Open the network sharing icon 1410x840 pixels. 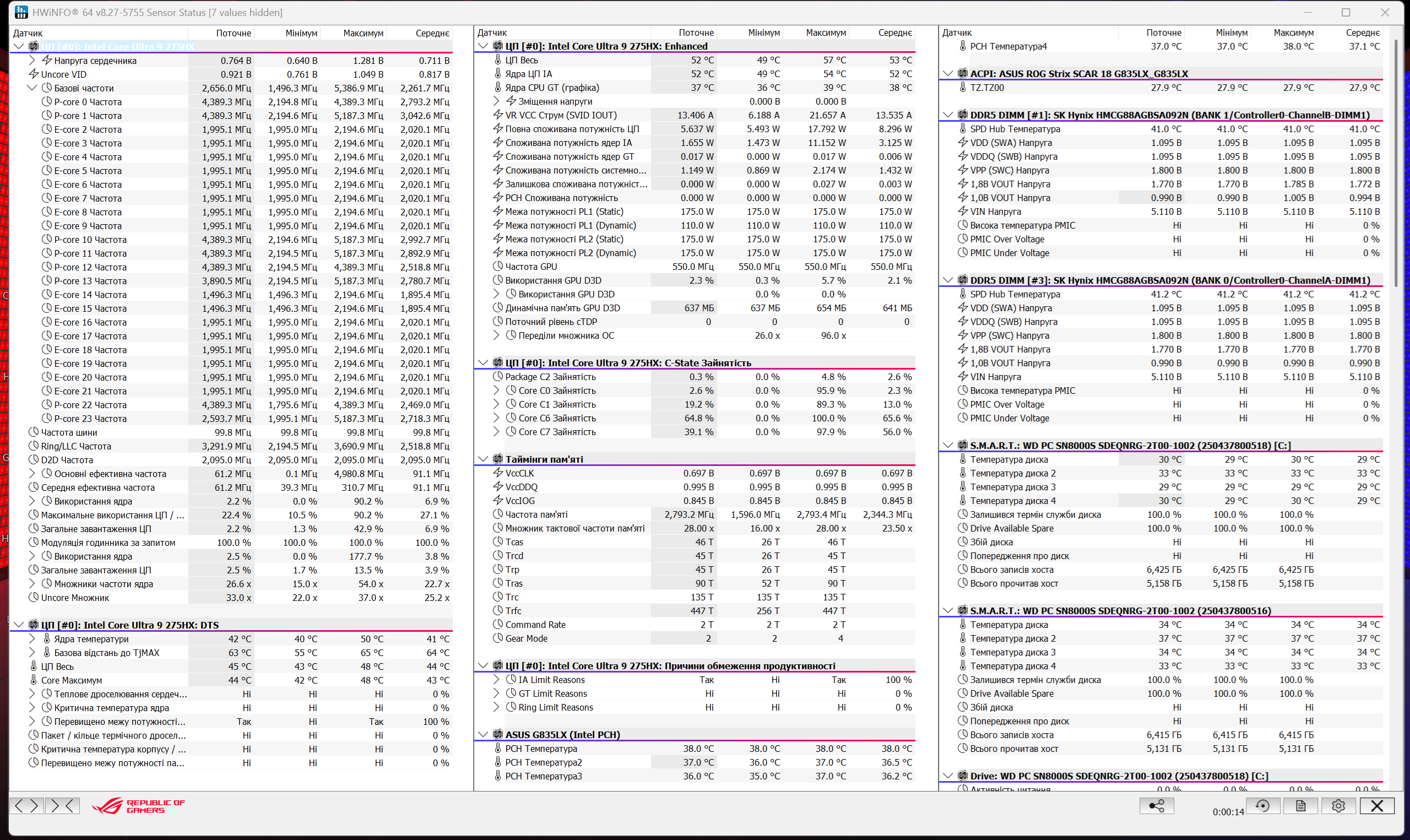pos(1156,805)
